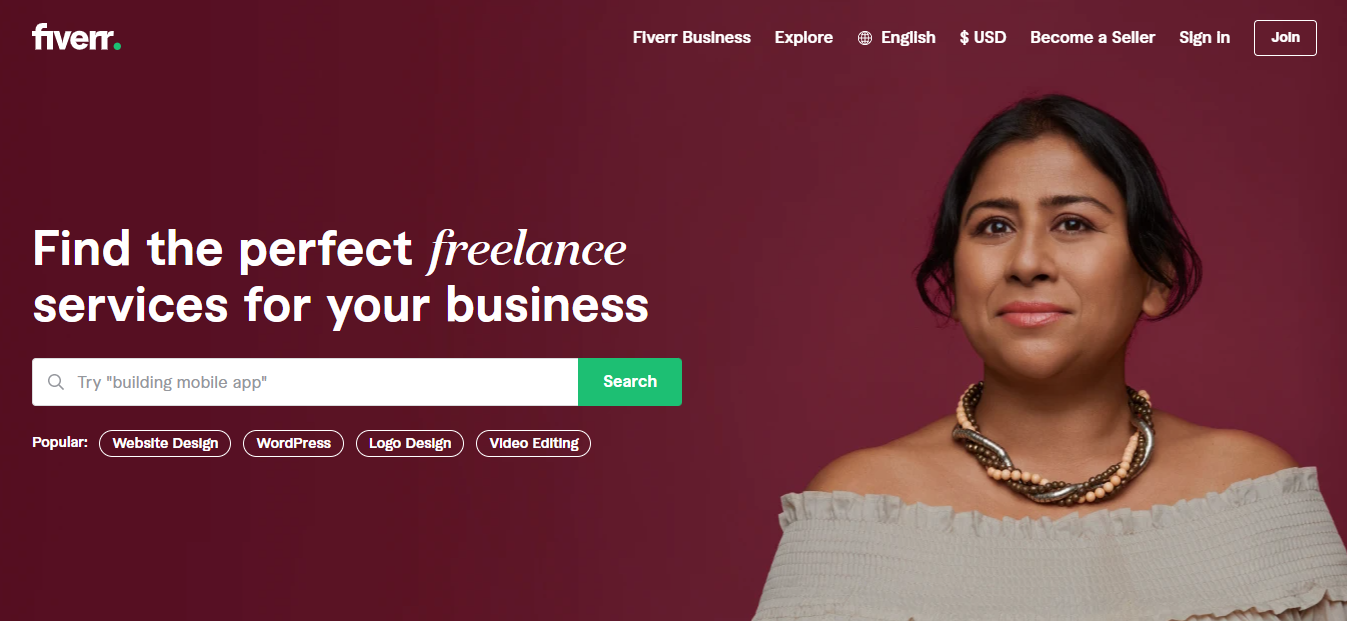The width and height of the screenshot is (1347, 621).
Task: Click the Join button
Action: (1285, 37)
